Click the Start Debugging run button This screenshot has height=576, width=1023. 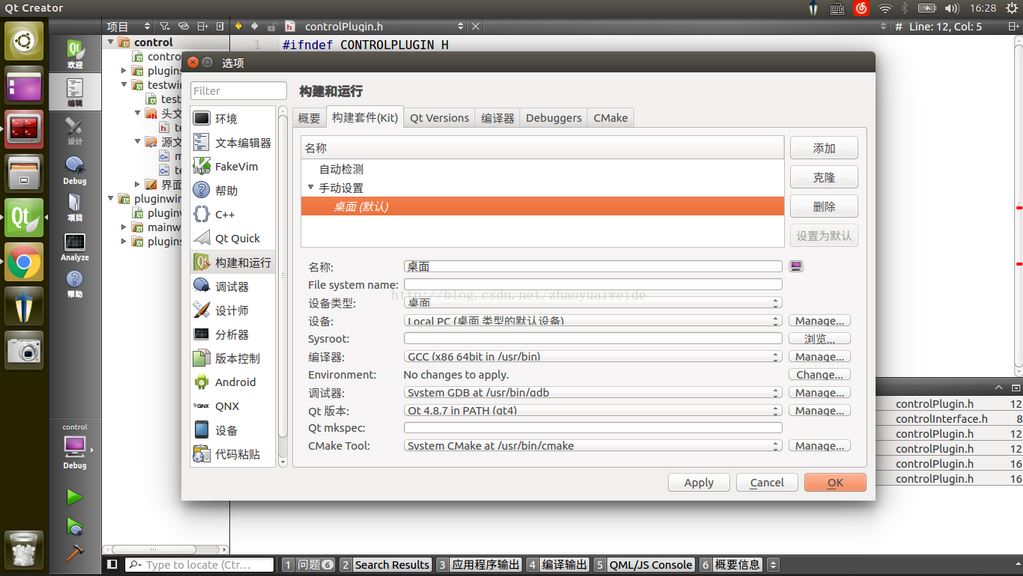click(x=74, y=526)
